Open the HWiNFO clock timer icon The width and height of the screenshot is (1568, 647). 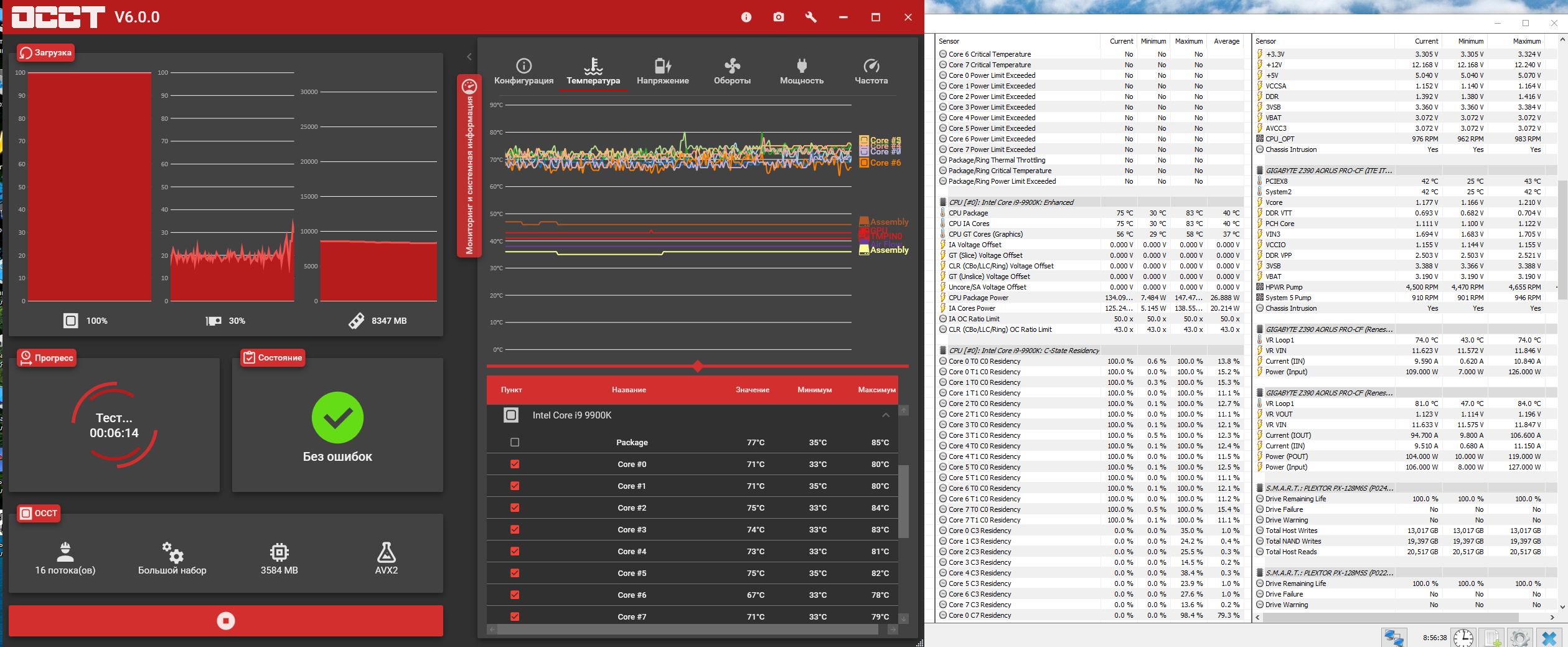1463,638
